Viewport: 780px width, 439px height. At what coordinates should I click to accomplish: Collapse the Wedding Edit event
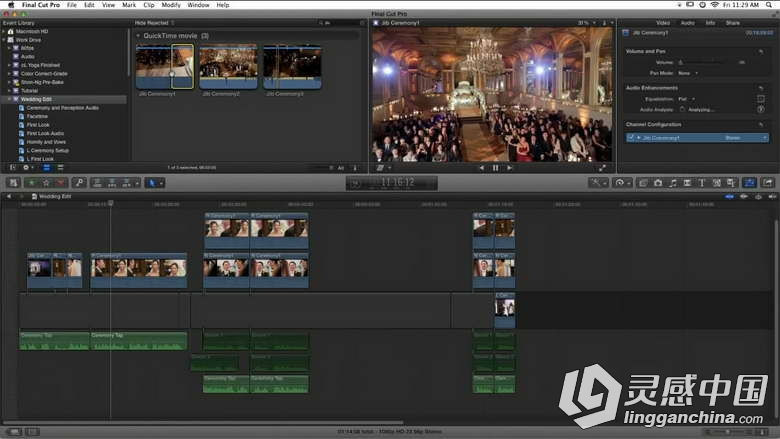click(9, 99)
